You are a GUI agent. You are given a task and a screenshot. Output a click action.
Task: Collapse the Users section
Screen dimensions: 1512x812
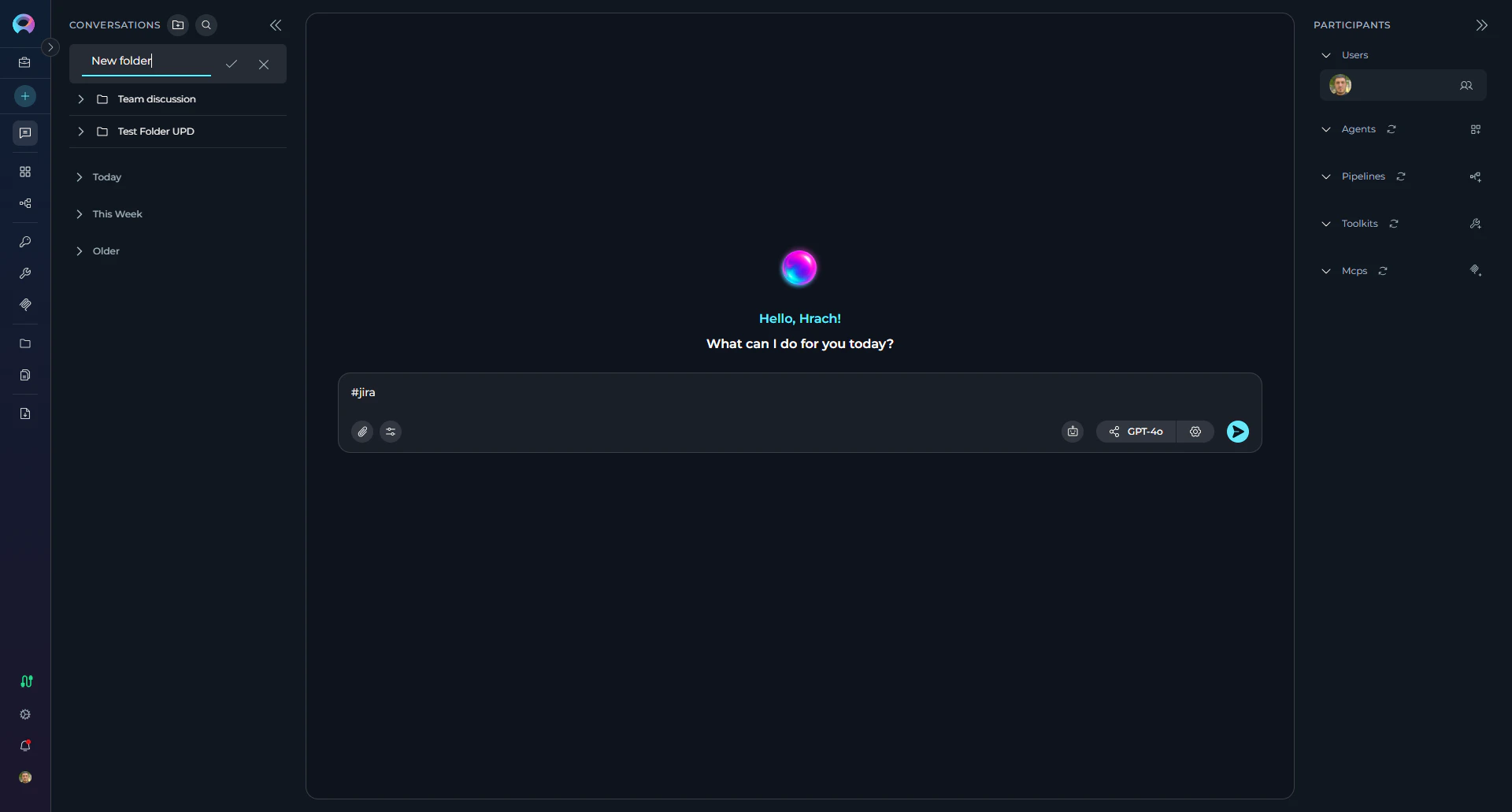(1326, 54)
